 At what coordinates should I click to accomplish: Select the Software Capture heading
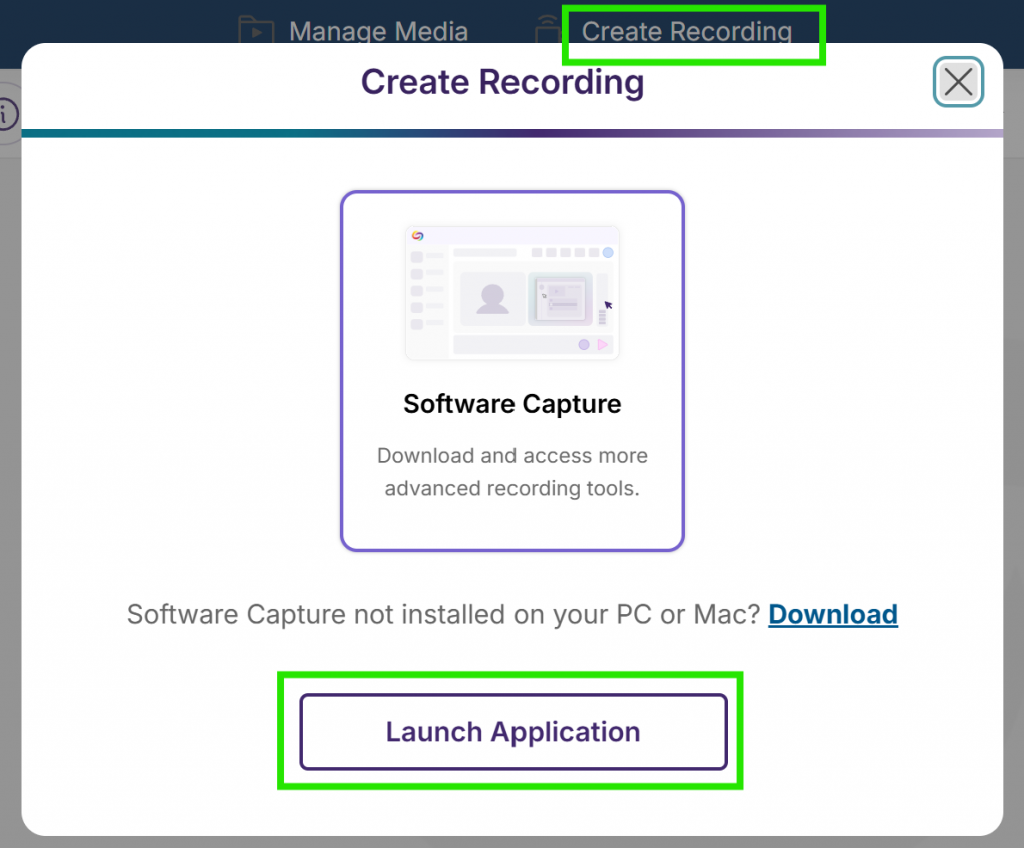coord(512,404)
